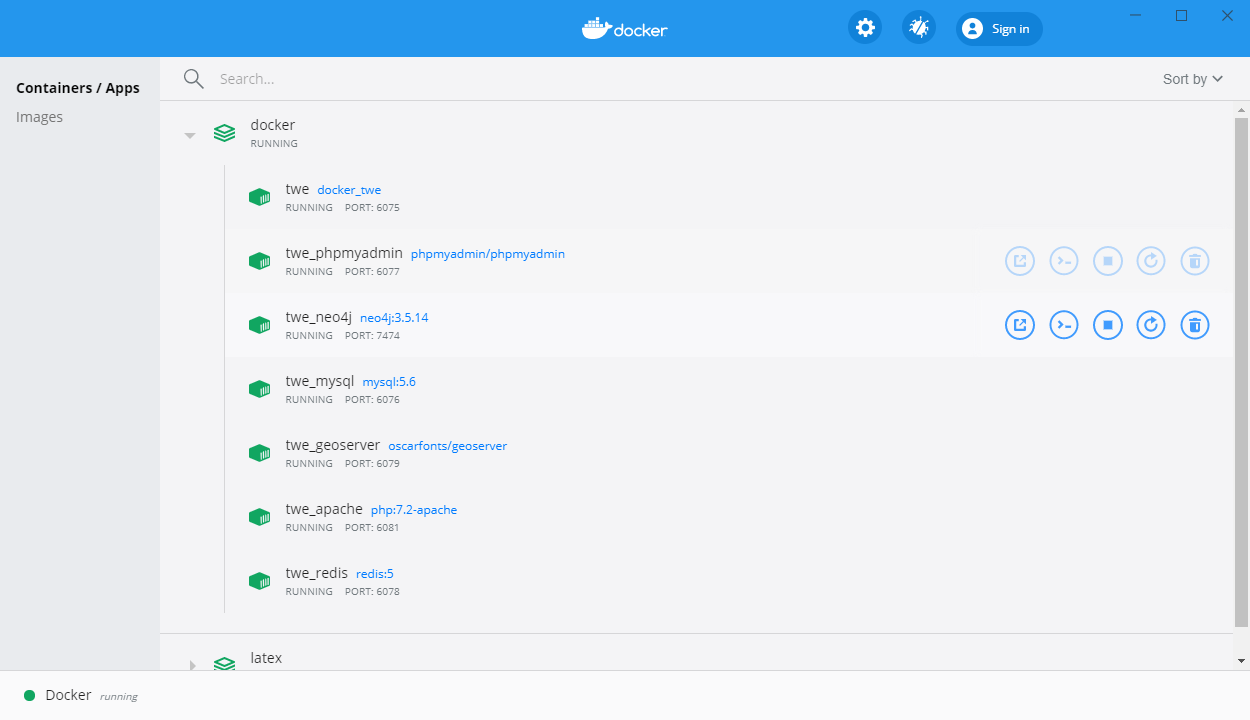Viewport: 1250px width, 720px height.
Task: Delete the twe_neo4j container
Action: pyautogui.click(x=1195, y=325)
